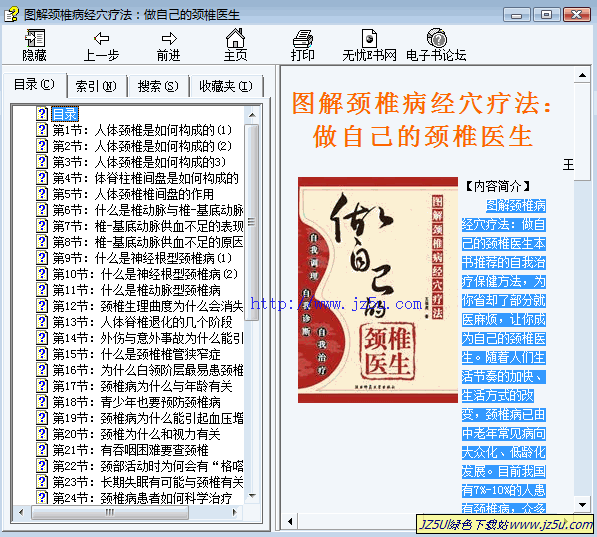
Task: Go forward with the 前进 arrow icon
Action: [x=169, y=38]
